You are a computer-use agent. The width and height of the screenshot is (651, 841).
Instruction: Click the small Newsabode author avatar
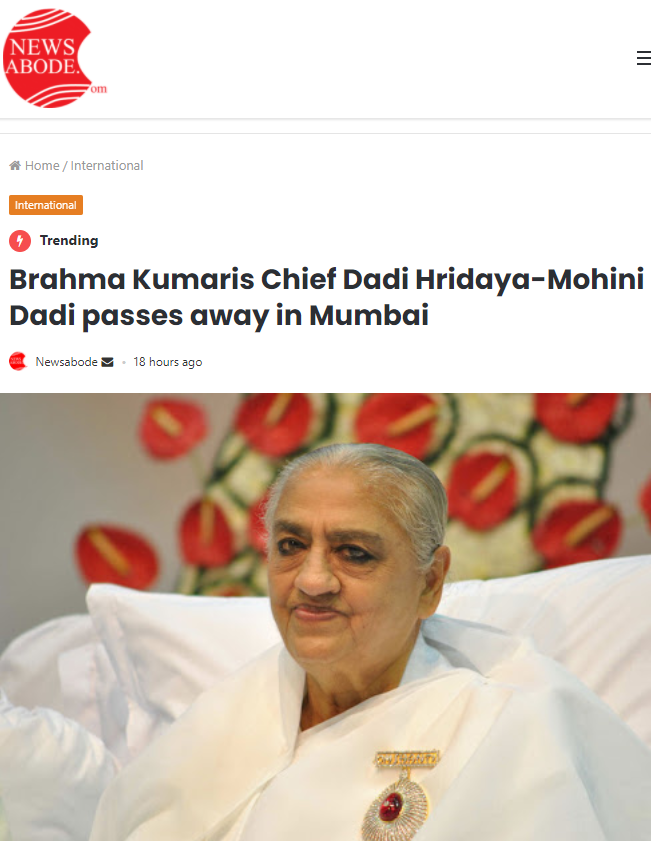(x=18, y=361)
